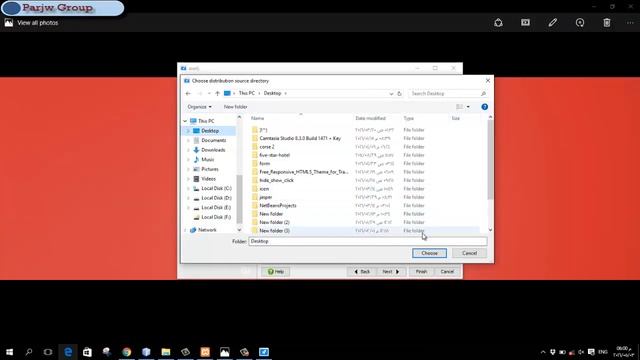Select Desktop in the navigation tree
This screenshot has height=360, width=640.
(x=210, y=131)
